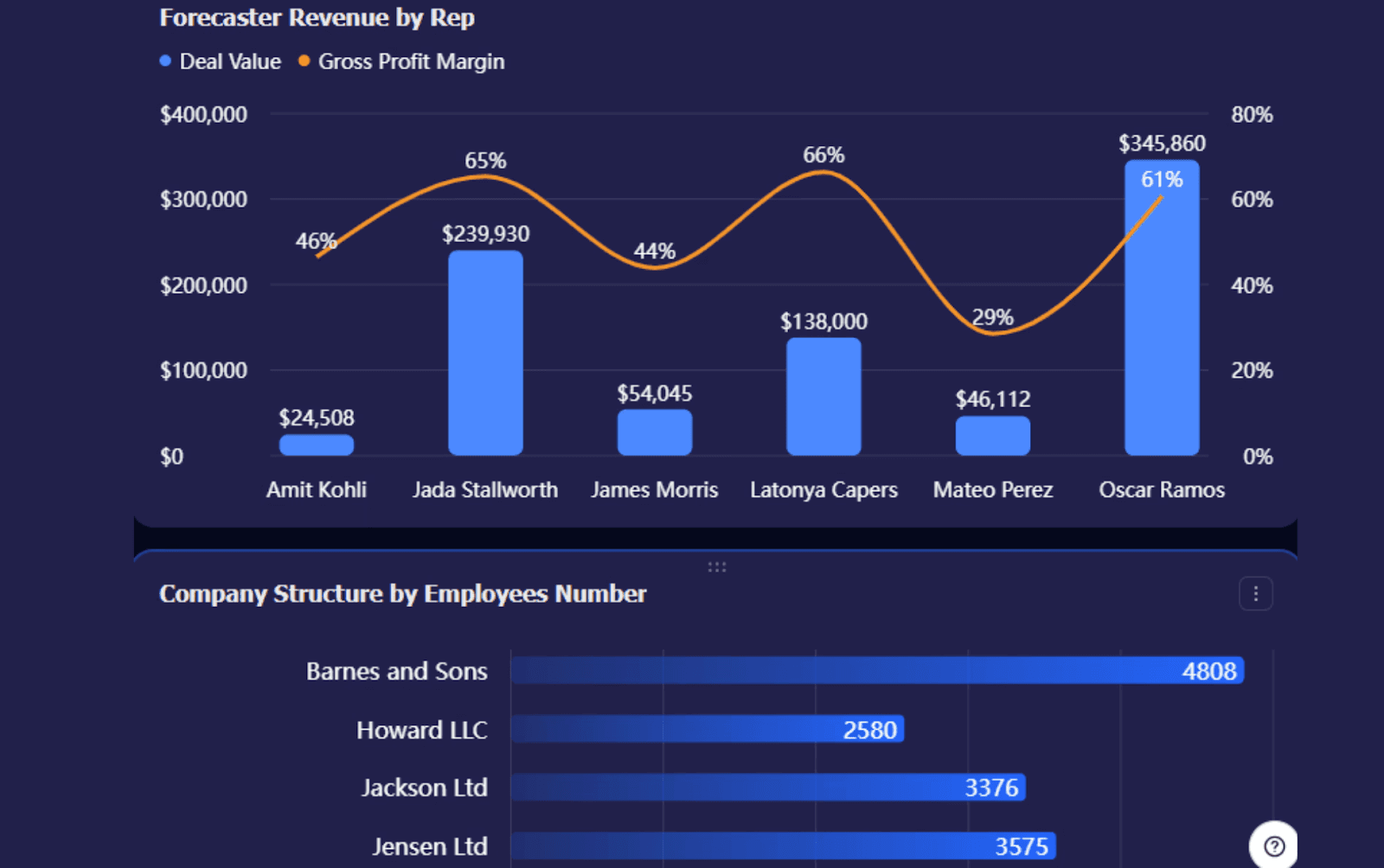Image resolution: width=1384 pixels, height=868 pixels.
Task: Click the $54,045 data label
Action: coord(655,394)
